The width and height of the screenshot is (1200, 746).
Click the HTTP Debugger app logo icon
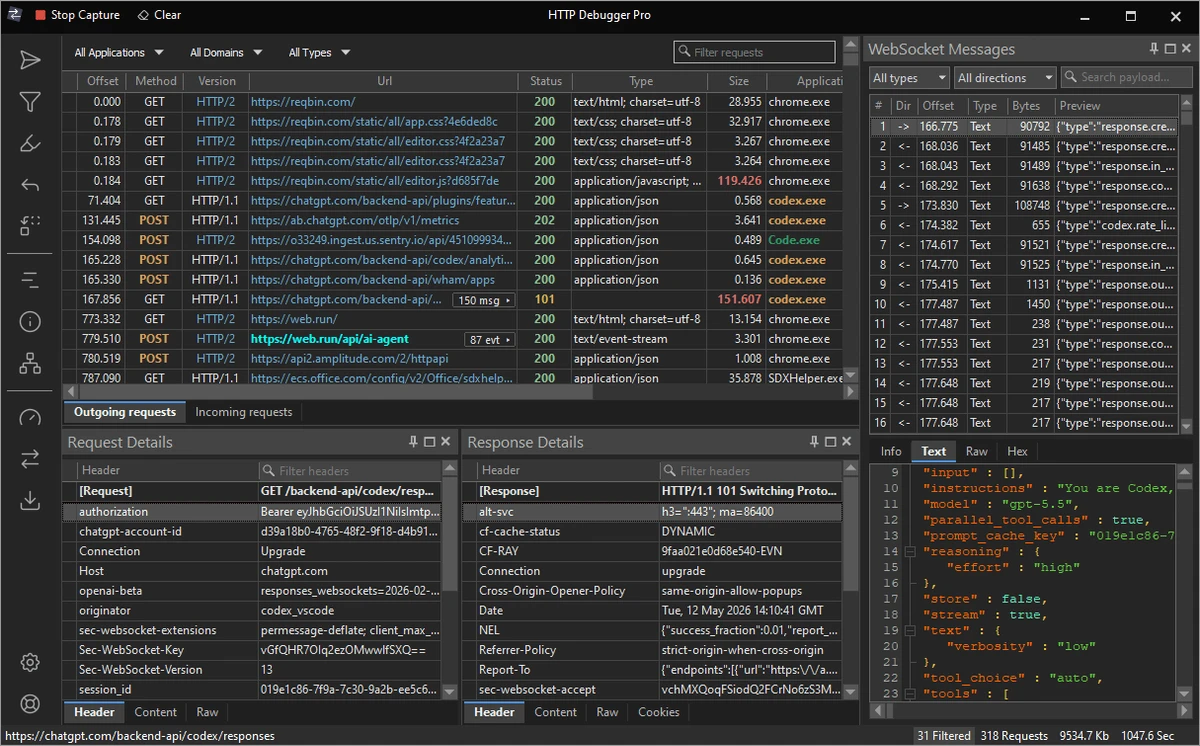pos(14,15)
